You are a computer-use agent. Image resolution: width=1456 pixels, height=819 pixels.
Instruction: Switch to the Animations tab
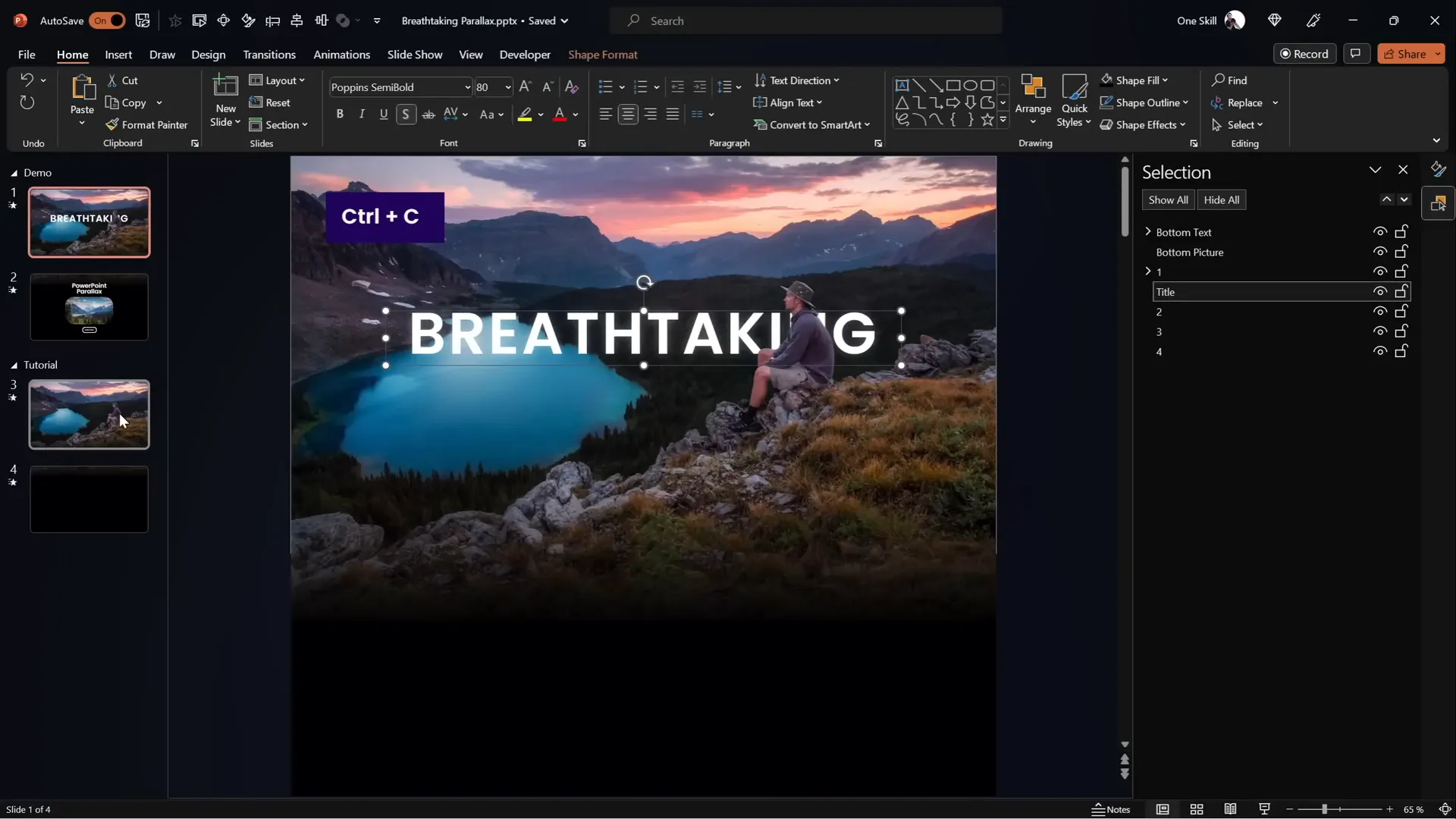coord(342,55)
